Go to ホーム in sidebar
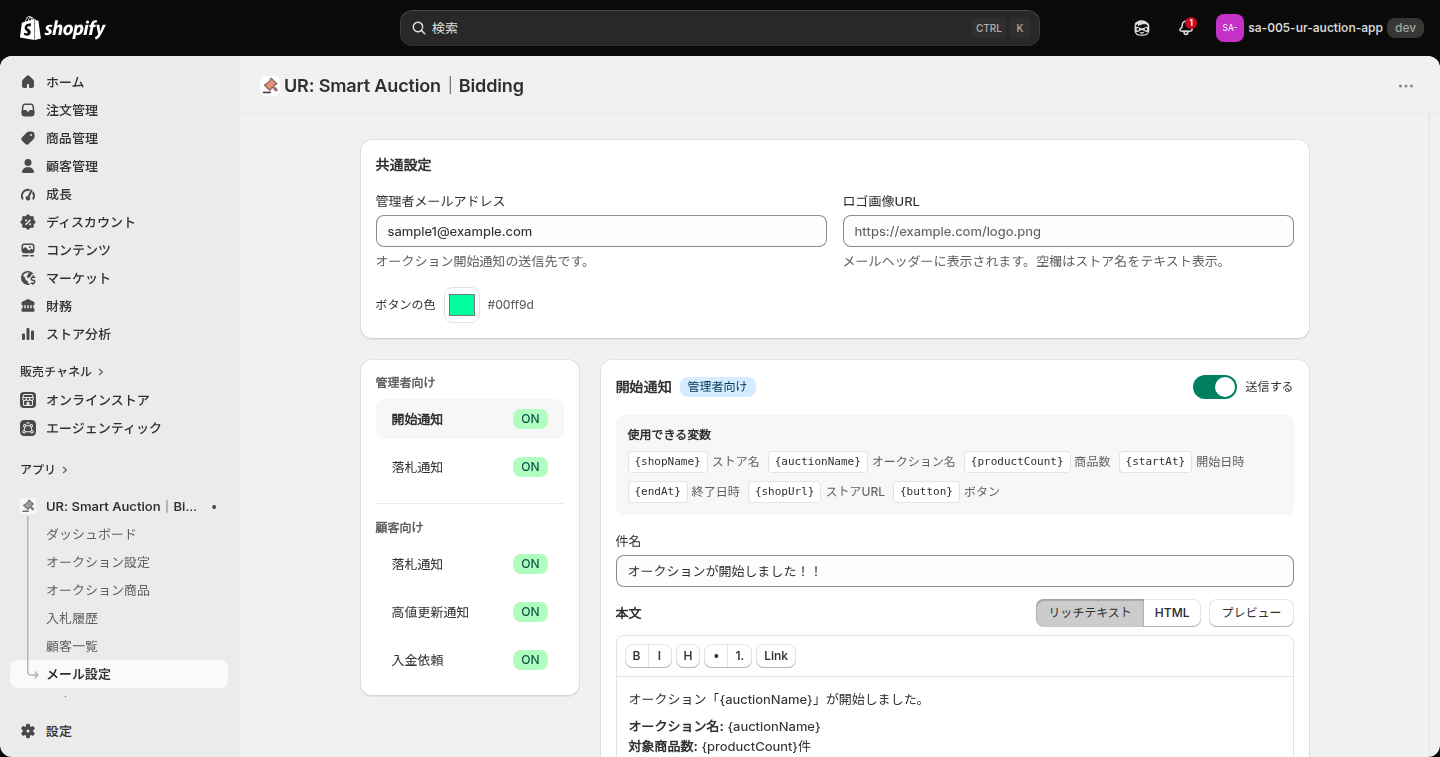This screenshot has width=1440, height=757. pyautogui.click(x=119, y=82)
